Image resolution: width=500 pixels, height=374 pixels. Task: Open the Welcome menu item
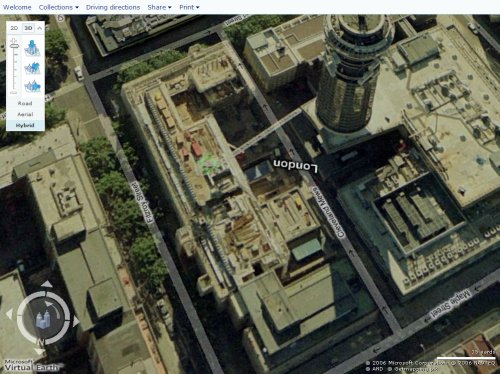[17, 7]
